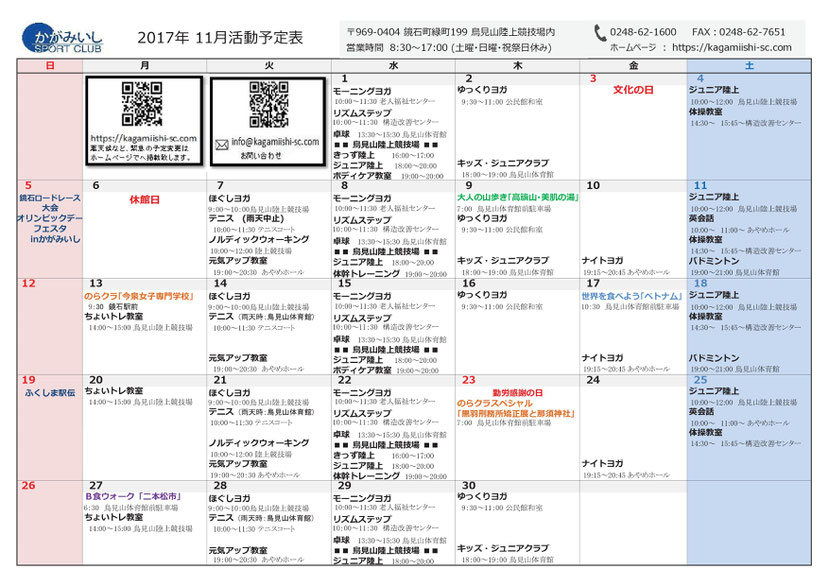Viewport: 829px width, 586px height.
Task: Click the date number 12
Action: pyautogui.click(x=29, y=283)
